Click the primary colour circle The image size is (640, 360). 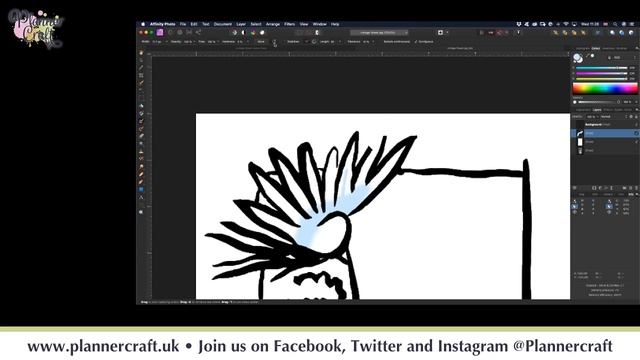click(577, 57)
